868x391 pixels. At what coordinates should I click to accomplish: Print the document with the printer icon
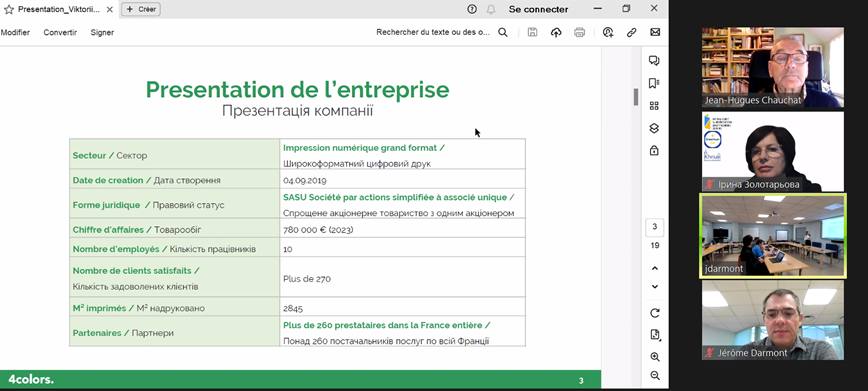point(580,32)
